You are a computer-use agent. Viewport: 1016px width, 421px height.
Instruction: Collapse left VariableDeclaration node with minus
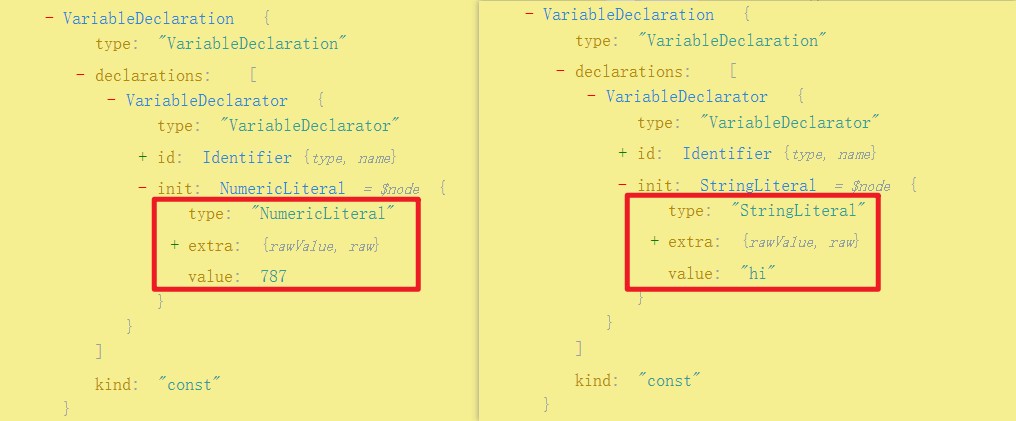(49, 17)
